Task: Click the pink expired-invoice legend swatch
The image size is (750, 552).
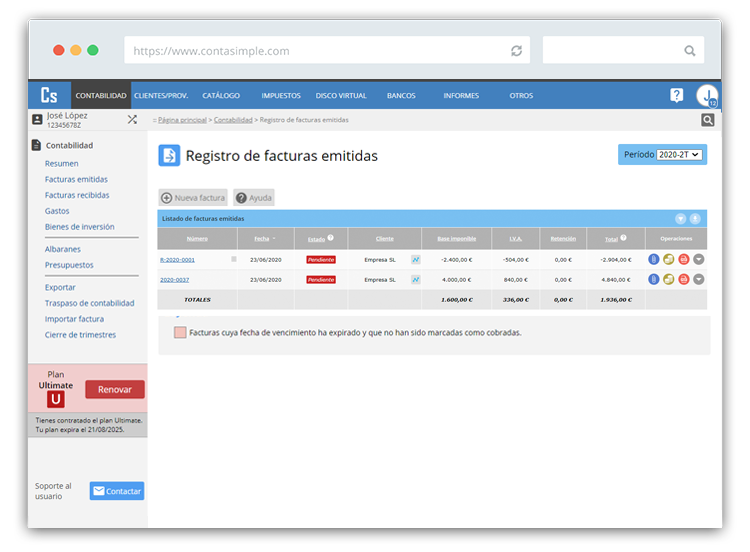Action: [180, 332]
